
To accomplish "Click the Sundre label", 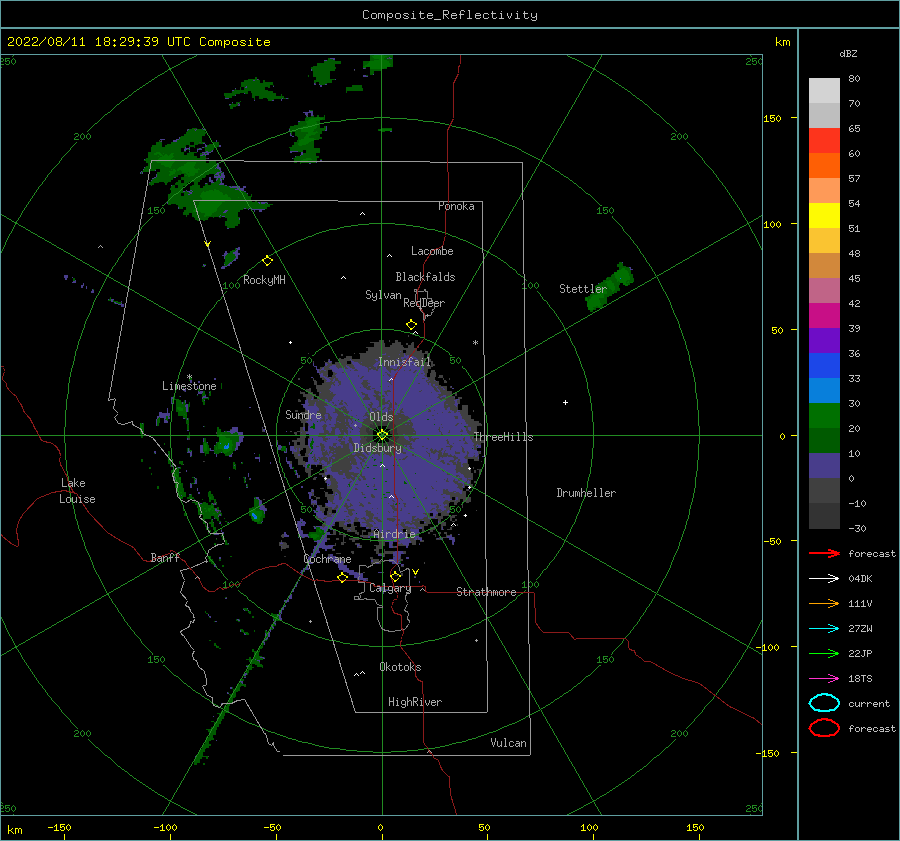I will (x=303, y=415).
